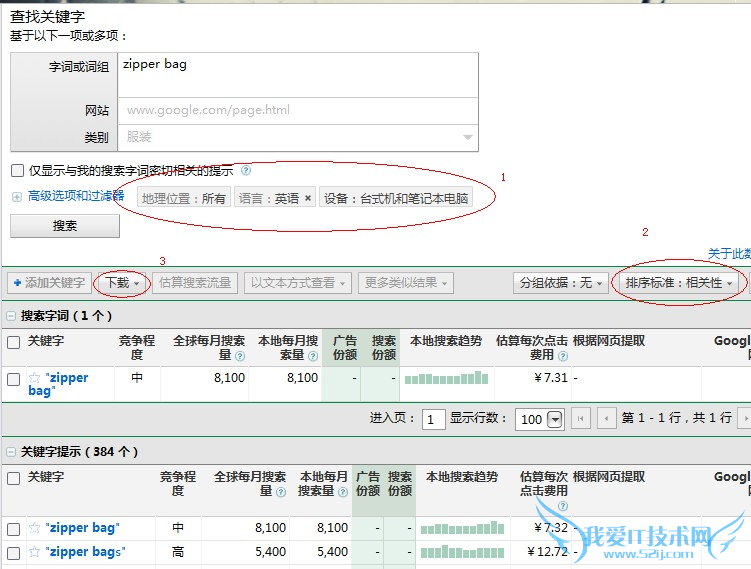Click the 搜索 search button

pos(65,226)
